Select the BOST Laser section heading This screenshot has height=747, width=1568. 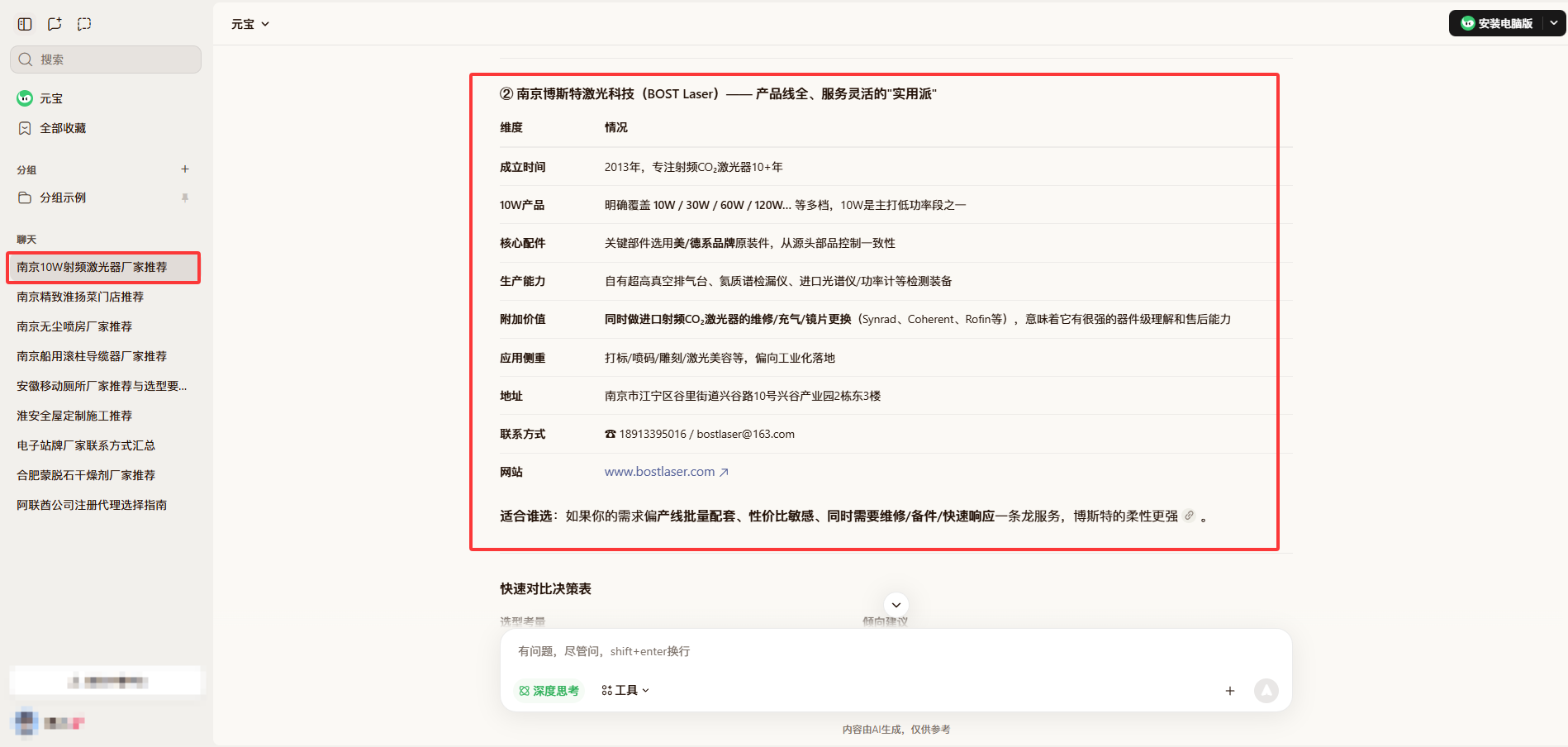coord(718,94)
